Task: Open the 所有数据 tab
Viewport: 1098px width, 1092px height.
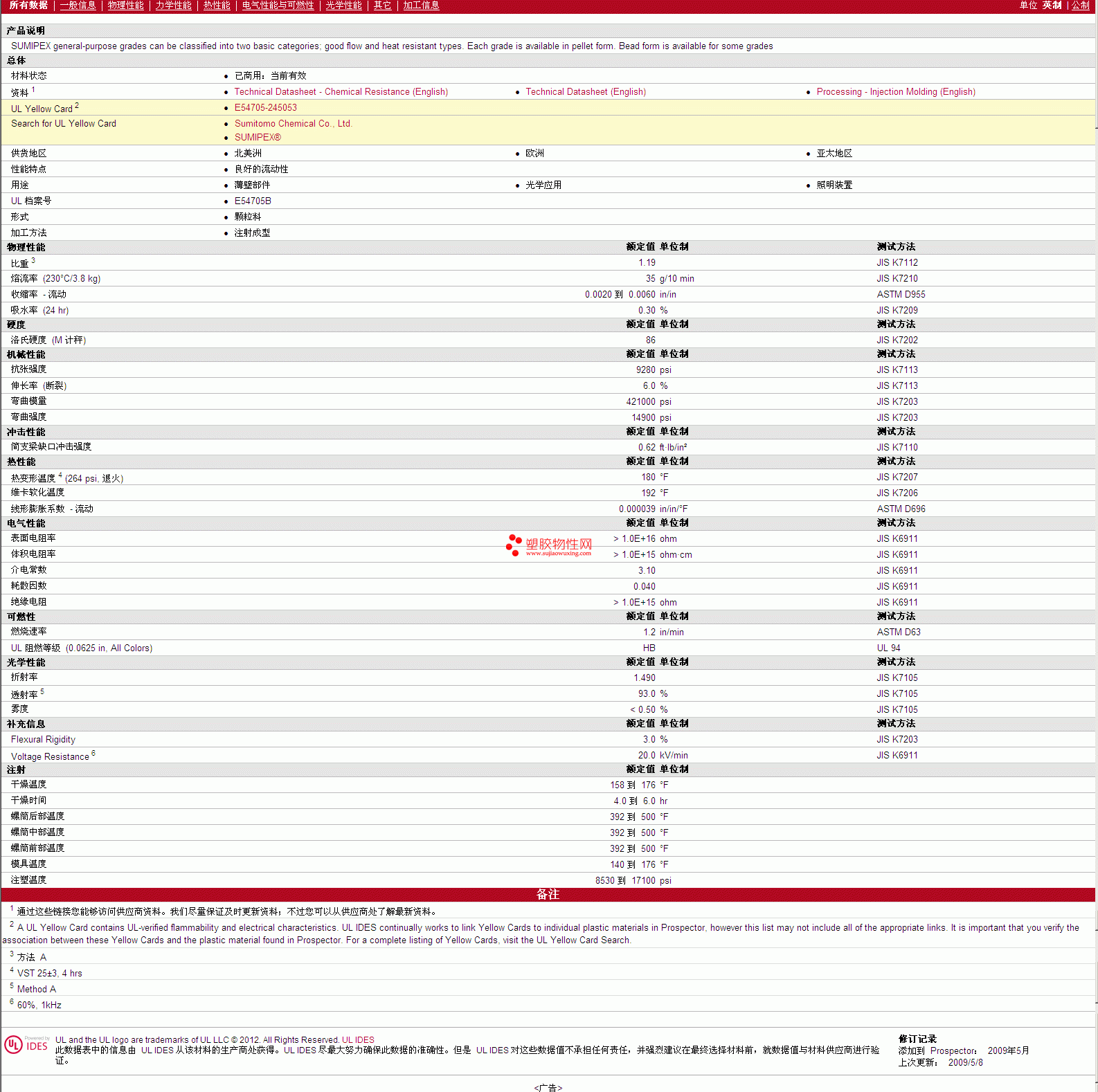Action: click(28, 6)
